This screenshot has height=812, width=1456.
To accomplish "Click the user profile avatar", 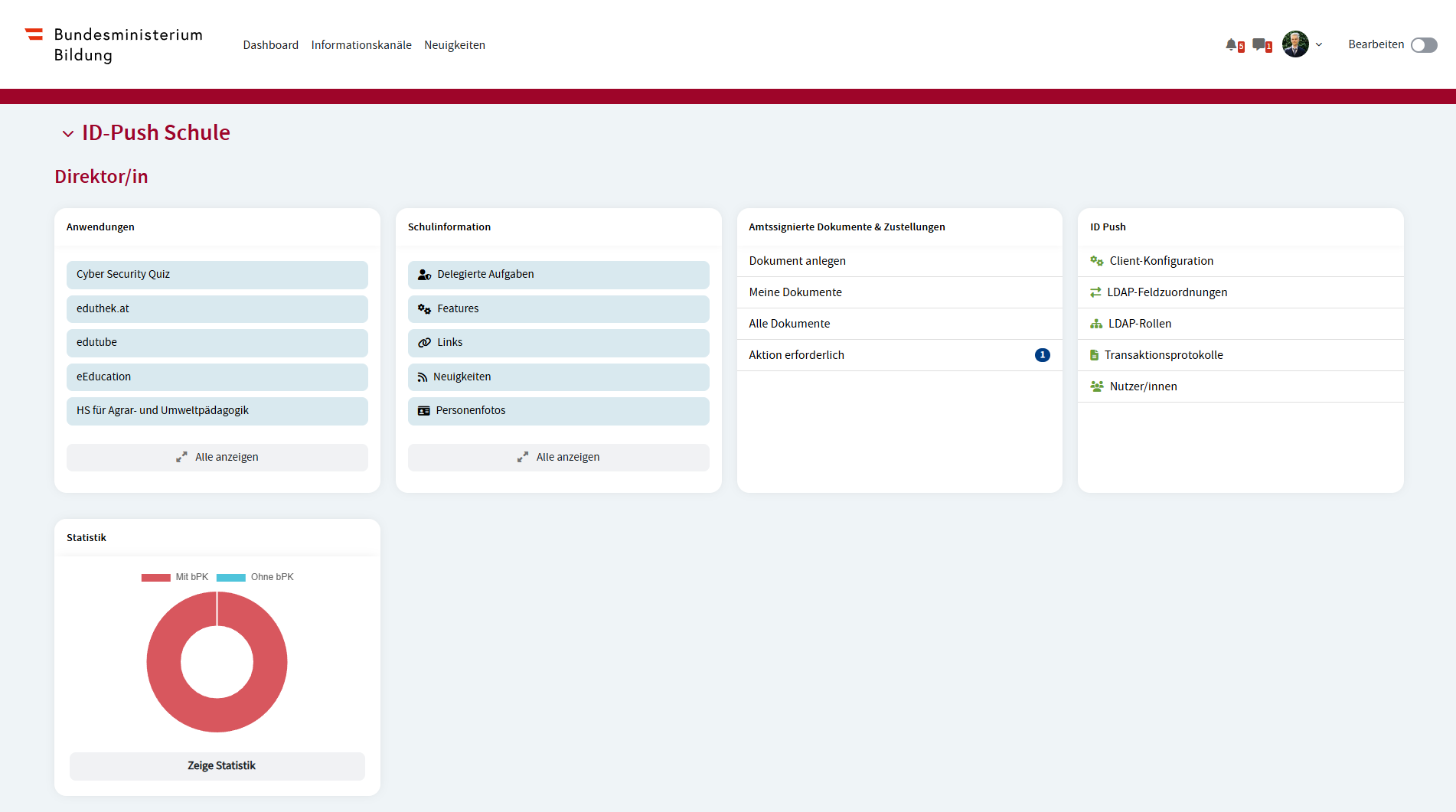I will 1295,44.
